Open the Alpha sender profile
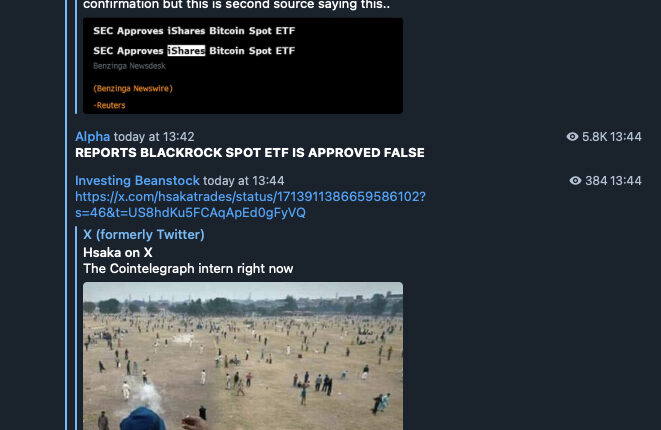 tap(92, 137)
